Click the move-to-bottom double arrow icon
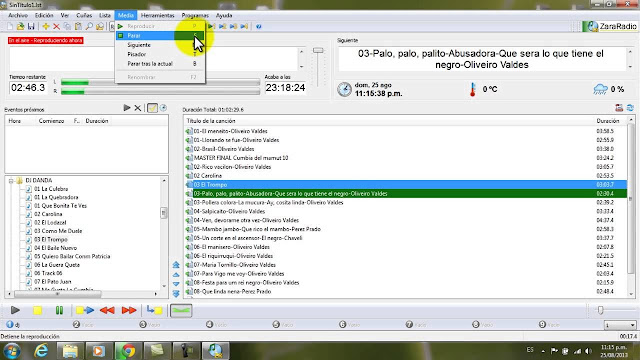This screenshot has height=360, width=640. [x=176, y=294]
